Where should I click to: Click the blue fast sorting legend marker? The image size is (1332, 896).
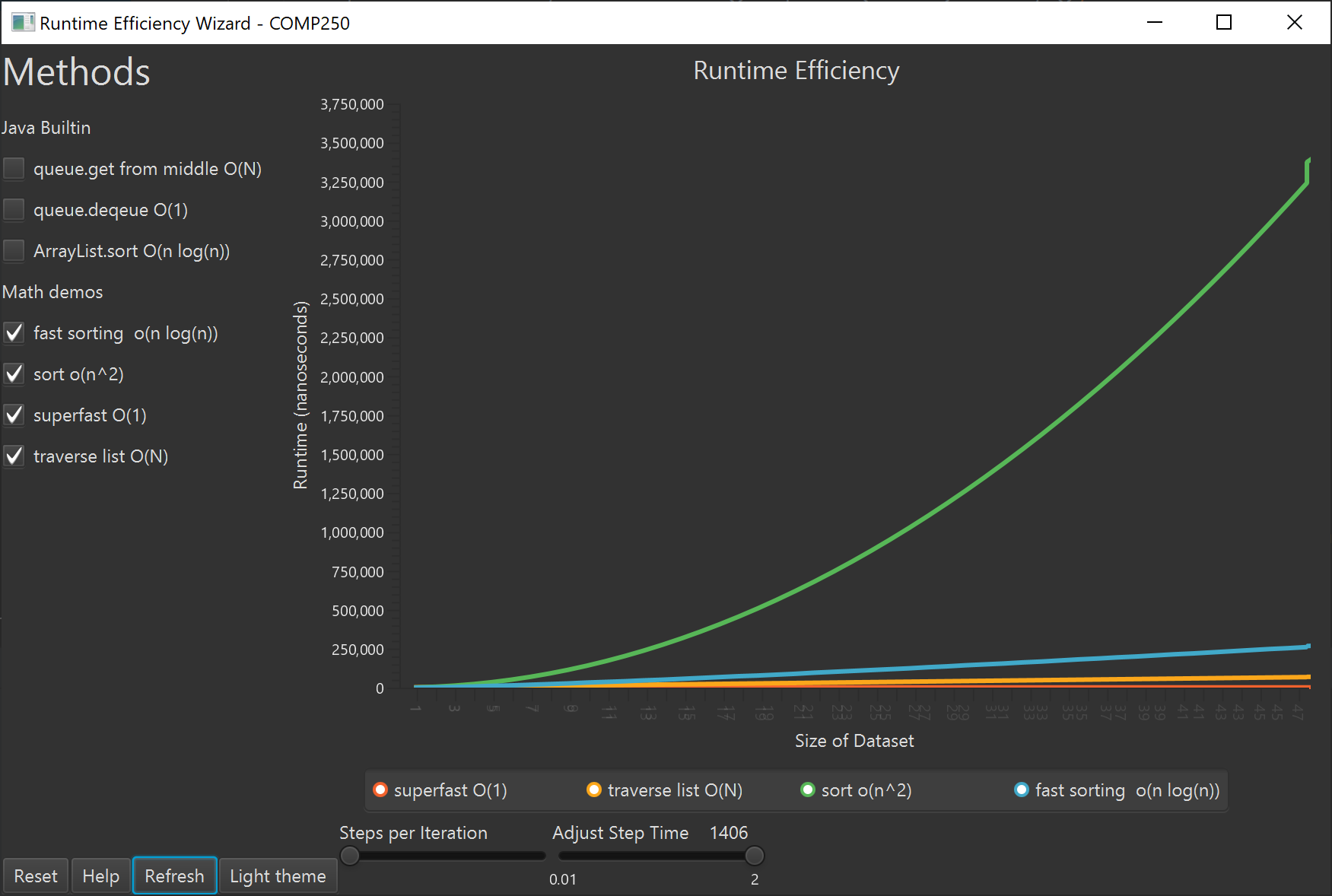pyautogui.click(x=1020, y=790)
